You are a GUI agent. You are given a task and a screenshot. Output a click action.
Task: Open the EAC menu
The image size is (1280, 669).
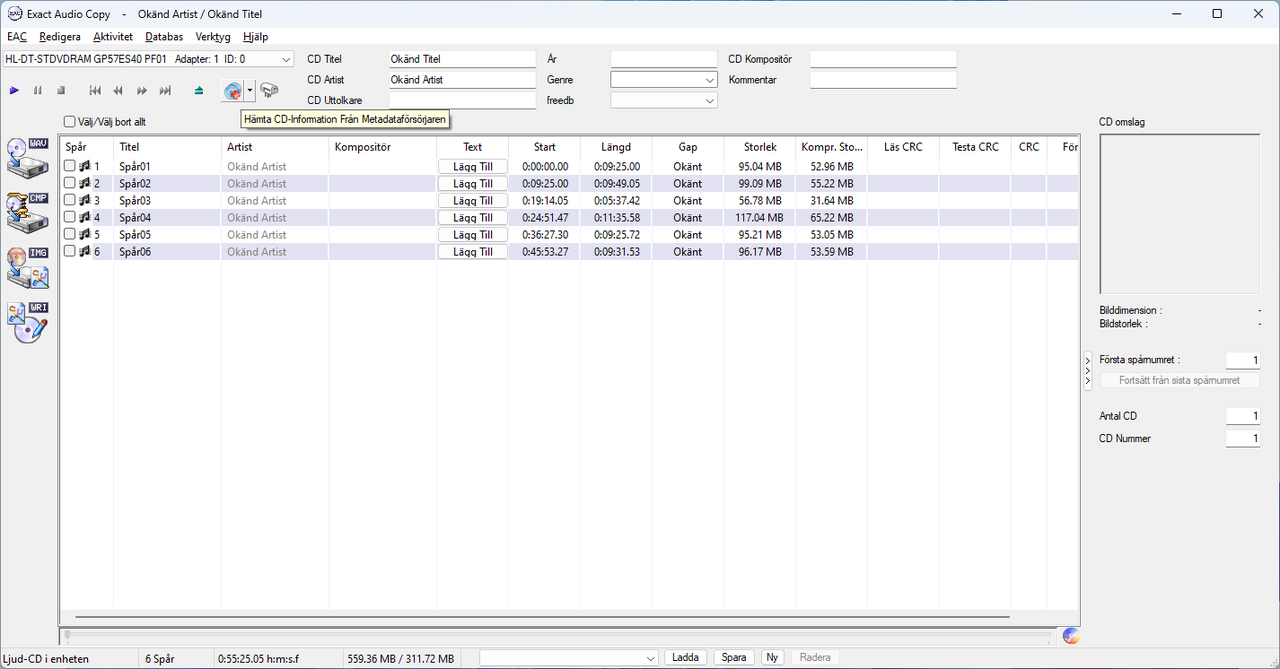(17, 37)
